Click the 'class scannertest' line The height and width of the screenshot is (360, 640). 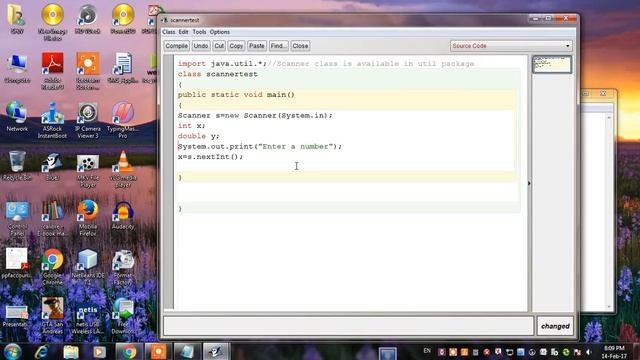(218, 74)
